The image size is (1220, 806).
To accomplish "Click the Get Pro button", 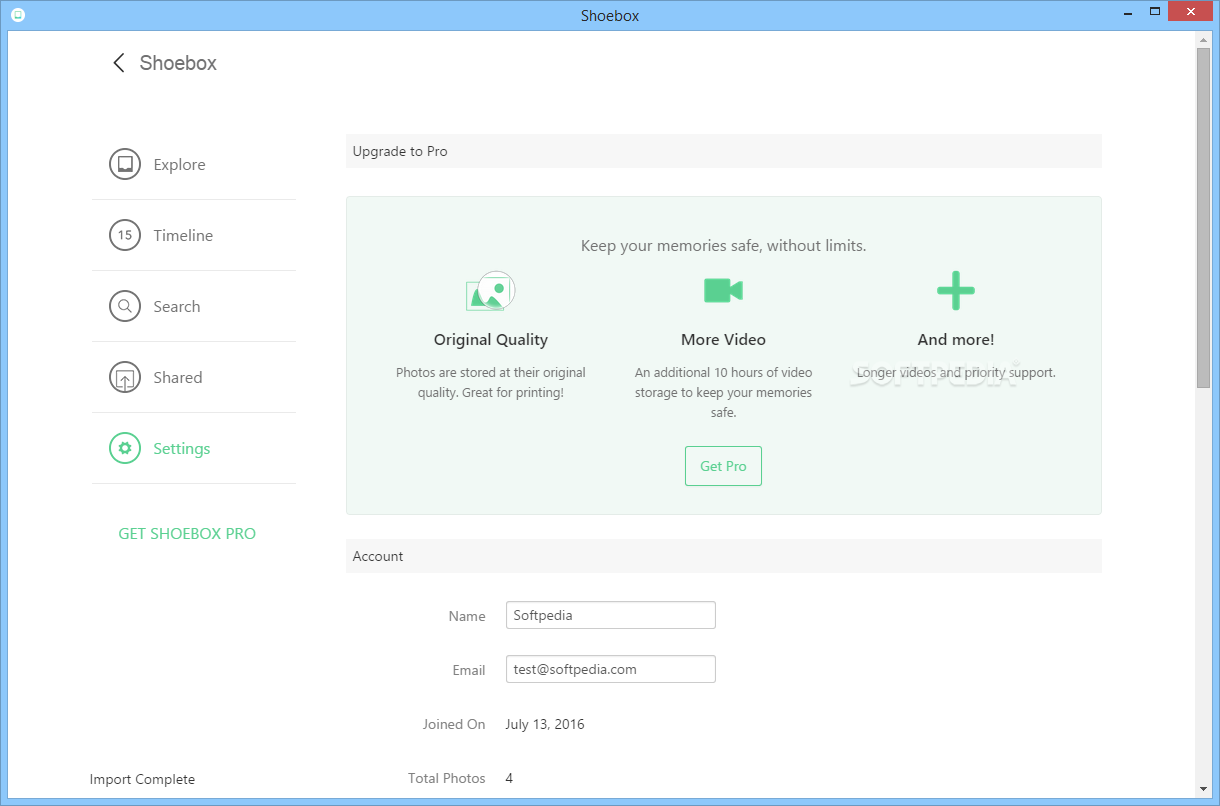I will (x=723, y=466).
